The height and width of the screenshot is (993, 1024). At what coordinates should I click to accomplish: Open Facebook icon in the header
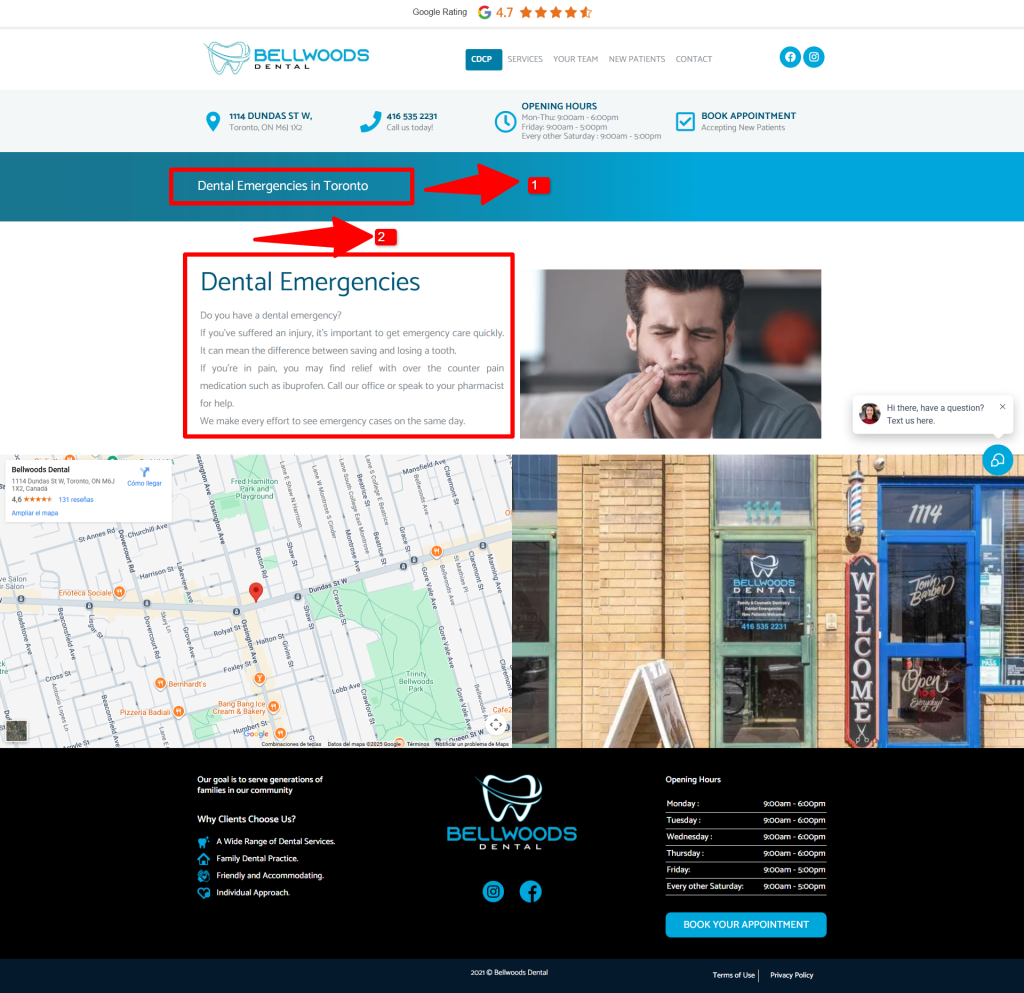(790, 58)
